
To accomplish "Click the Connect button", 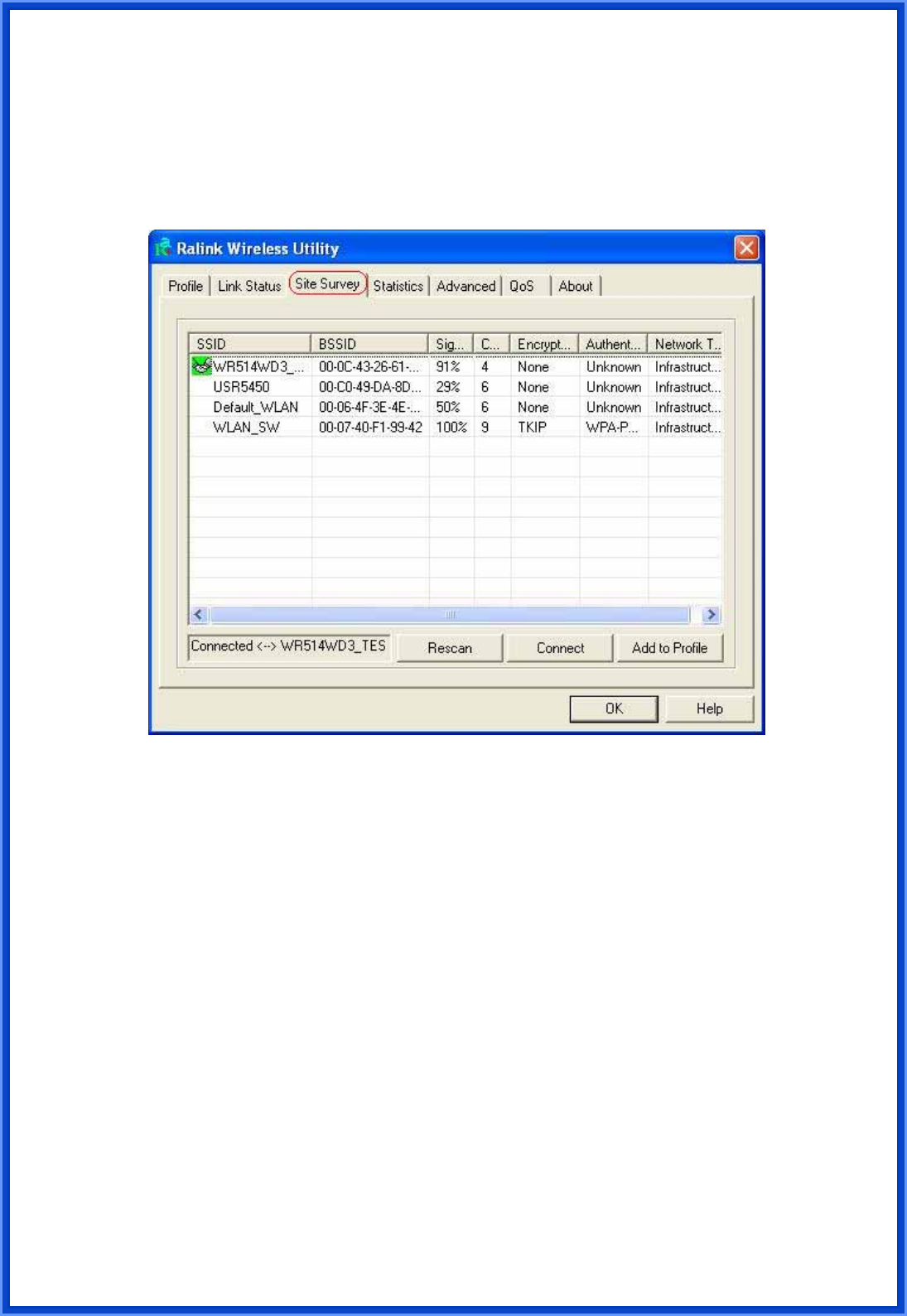I will point(560,648).
